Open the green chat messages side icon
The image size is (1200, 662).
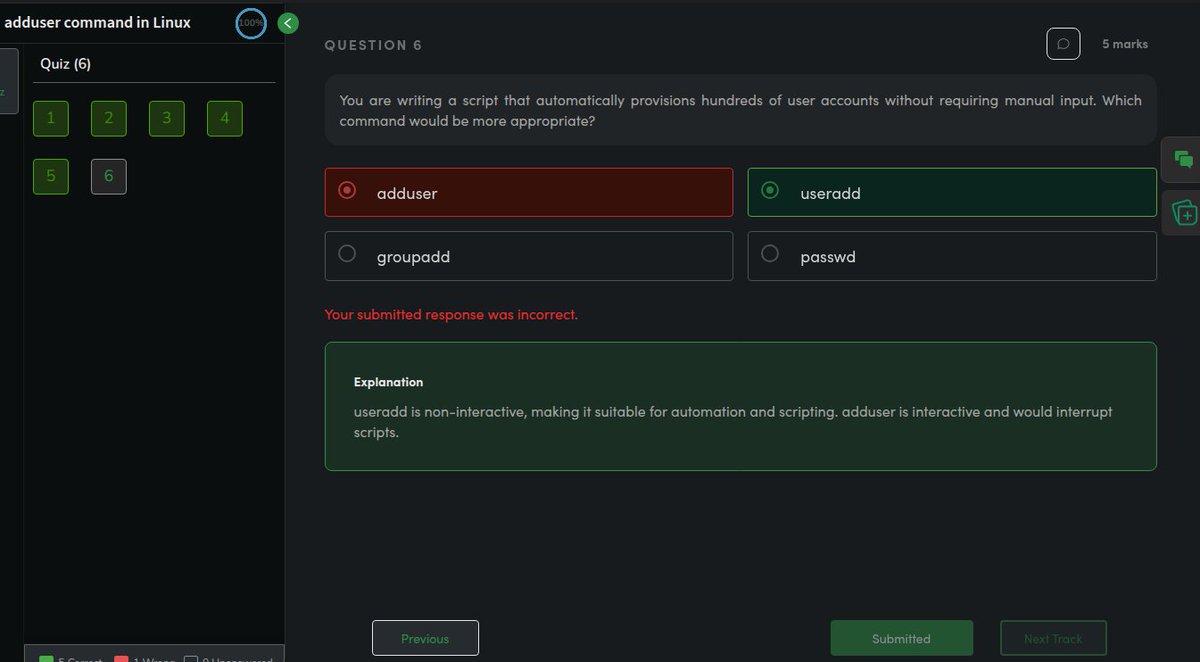(x=1183, y=158)
